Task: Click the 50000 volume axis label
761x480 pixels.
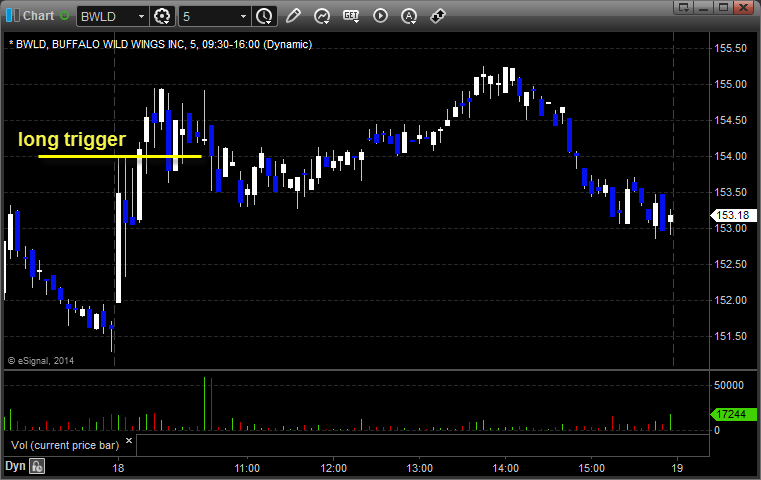Action: click(x=728, y=385)
